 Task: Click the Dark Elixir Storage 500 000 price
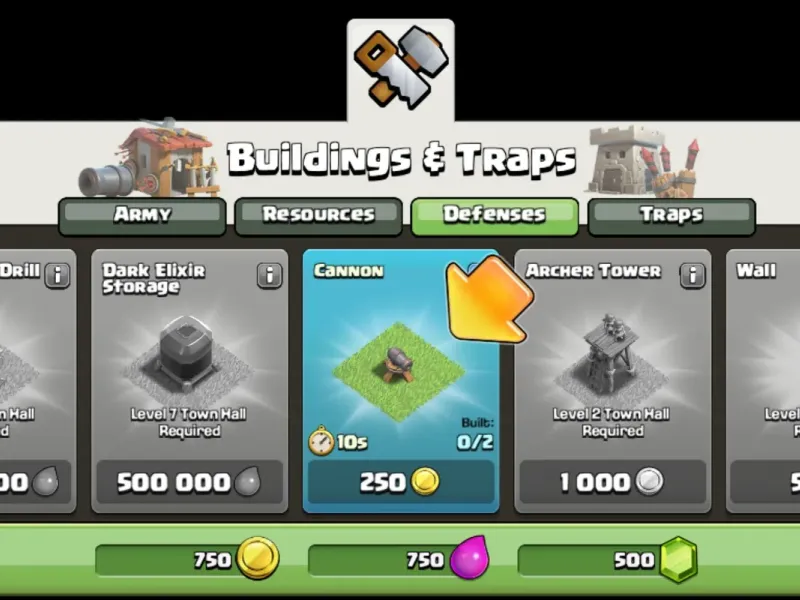pos(189,482)
